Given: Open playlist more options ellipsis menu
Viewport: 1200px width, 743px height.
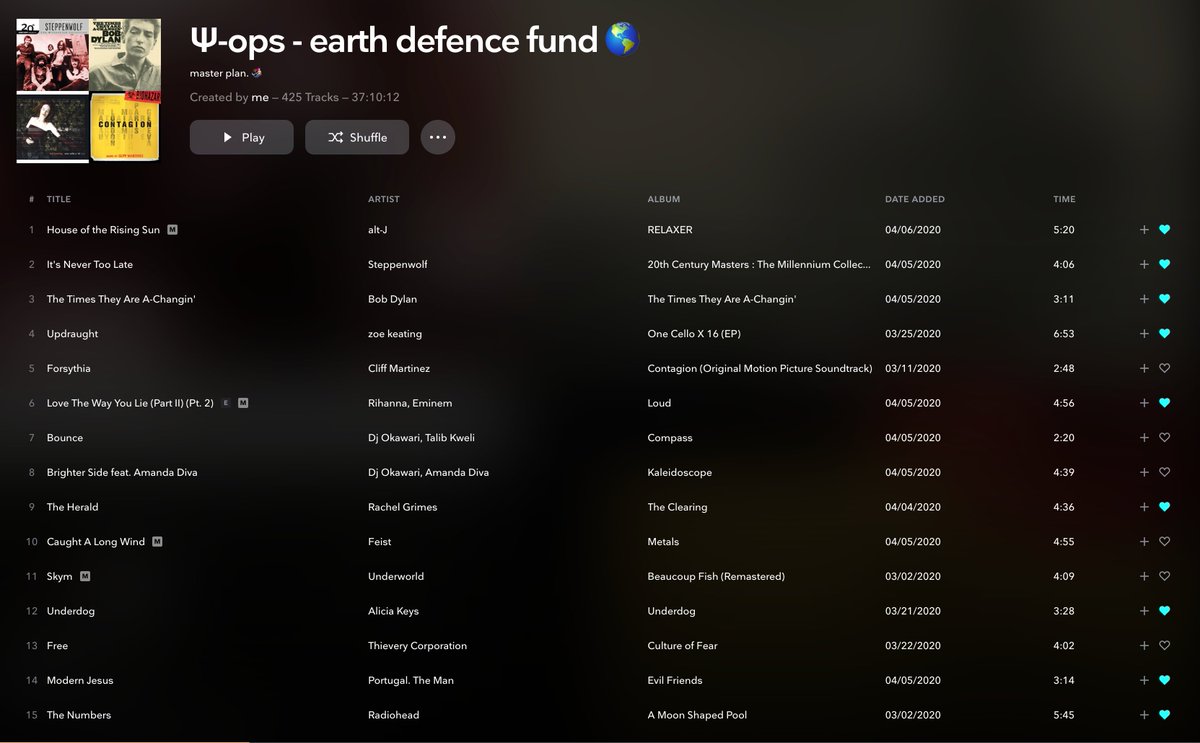Looking at the screenshot, I should point(438,137).
